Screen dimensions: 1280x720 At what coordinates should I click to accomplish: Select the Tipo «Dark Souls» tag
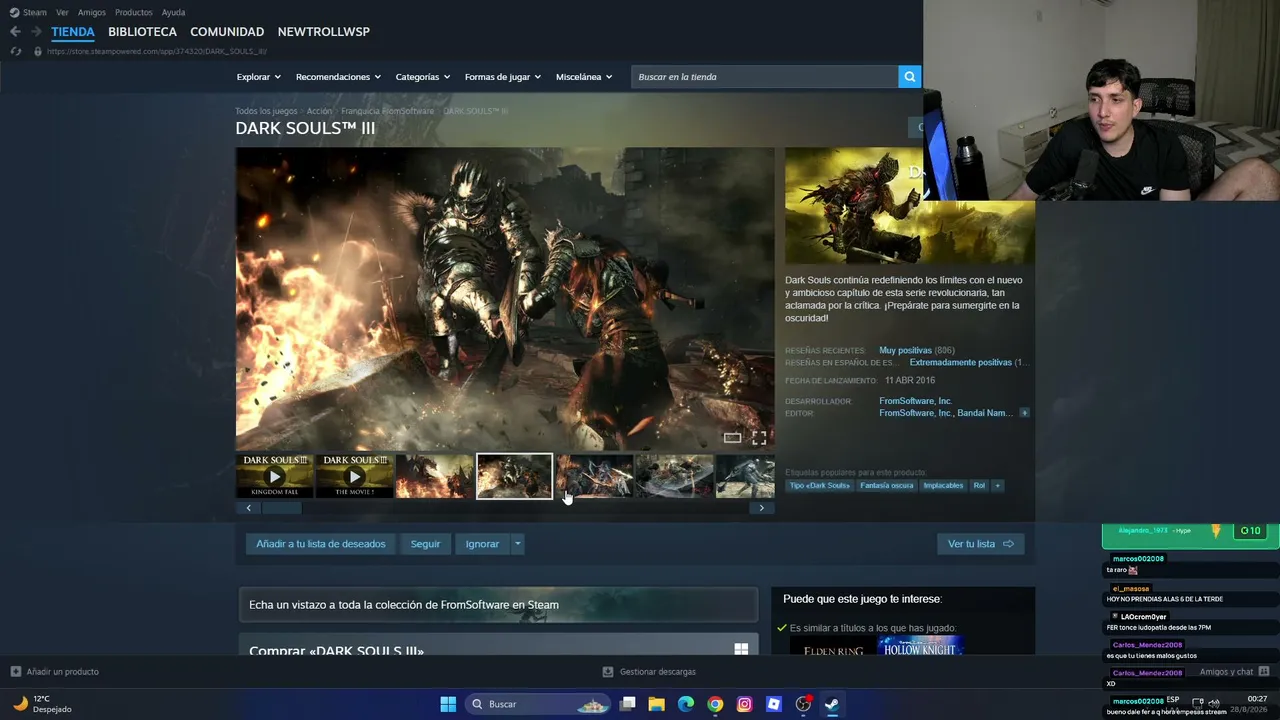[x=819, y=486]
